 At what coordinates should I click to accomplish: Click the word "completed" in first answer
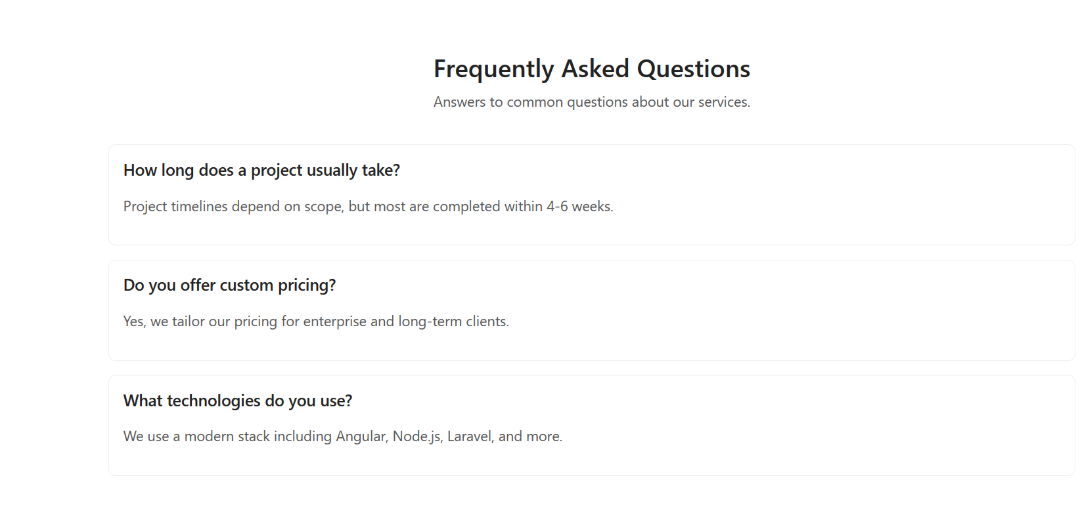pyautogui.click(x=466, y=206)
